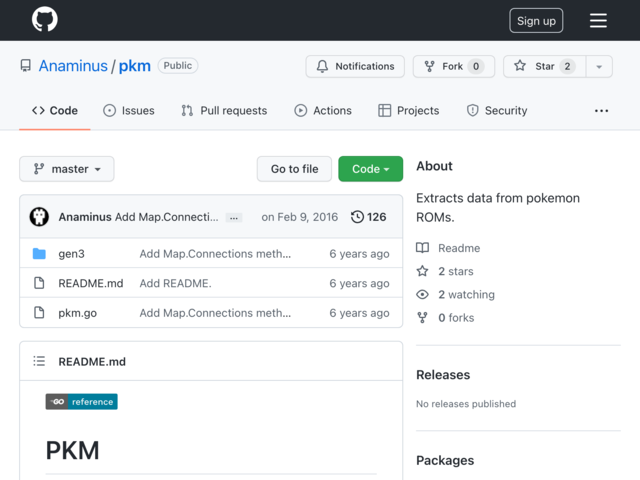Click the Go to file button
The width and height of the screenshot is (640, 480).
point(294,169)
